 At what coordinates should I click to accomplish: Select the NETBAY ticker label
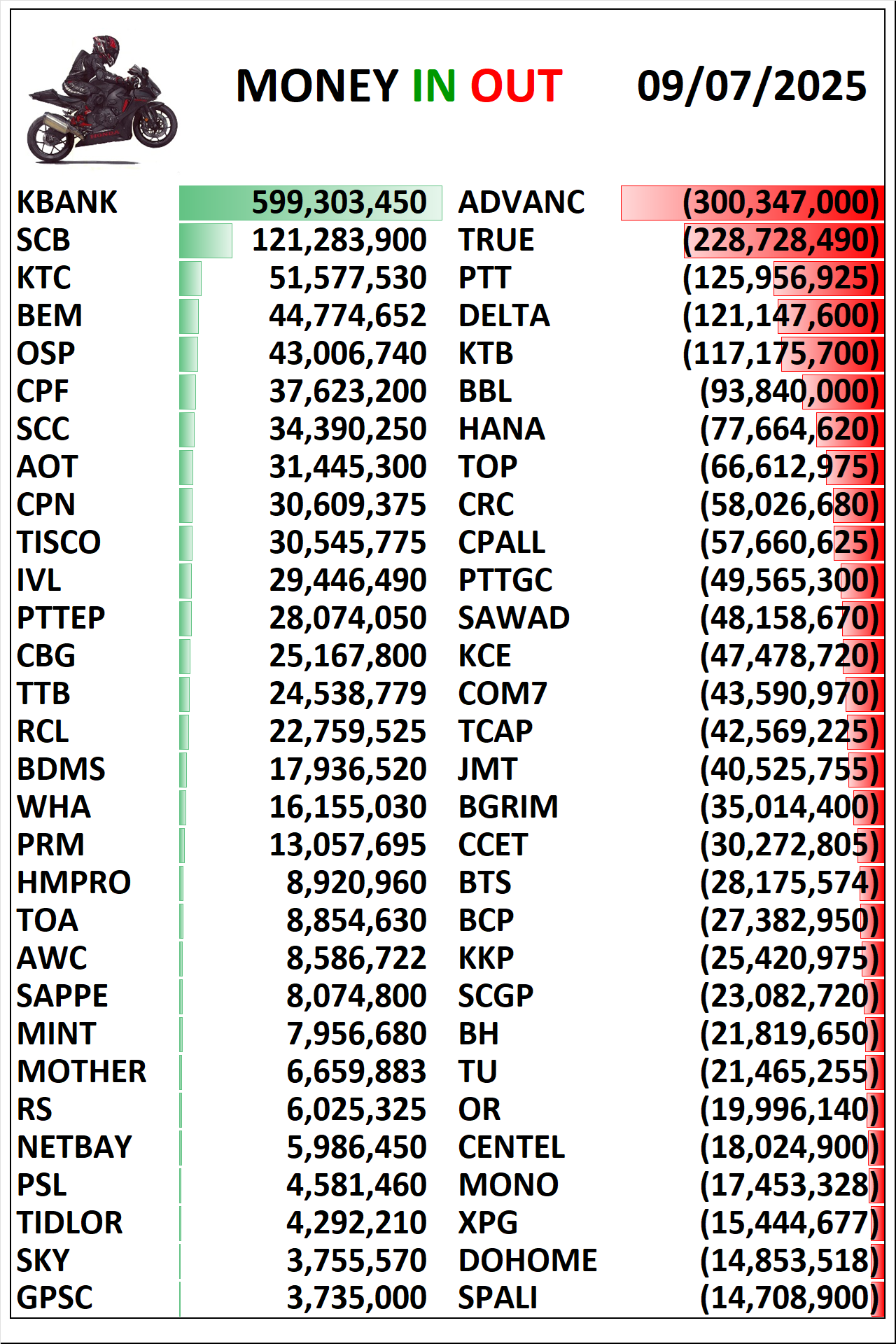75,1147
